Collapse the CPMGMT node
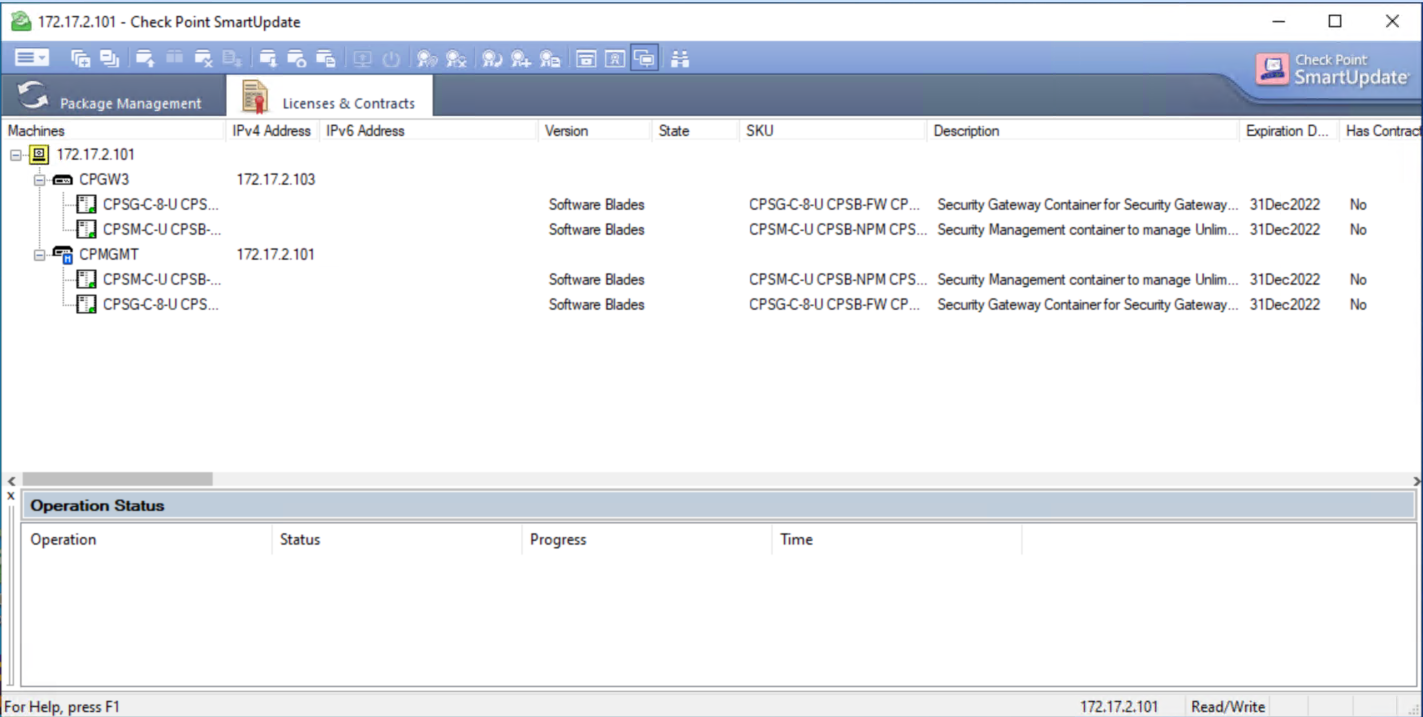Screen dimensions: 1423x717 click(x=40, y=255)
